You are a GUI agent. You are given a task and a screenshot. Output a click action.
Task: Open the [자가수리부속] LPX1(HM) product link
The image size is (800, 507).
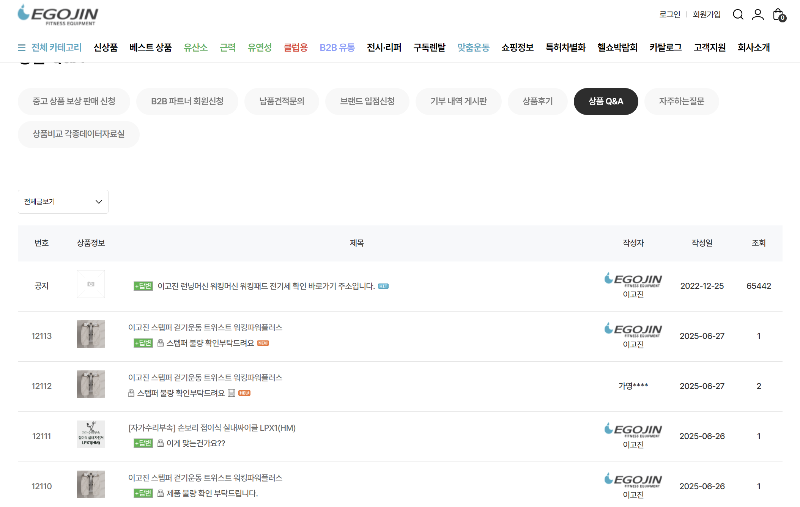click(212, 427)
